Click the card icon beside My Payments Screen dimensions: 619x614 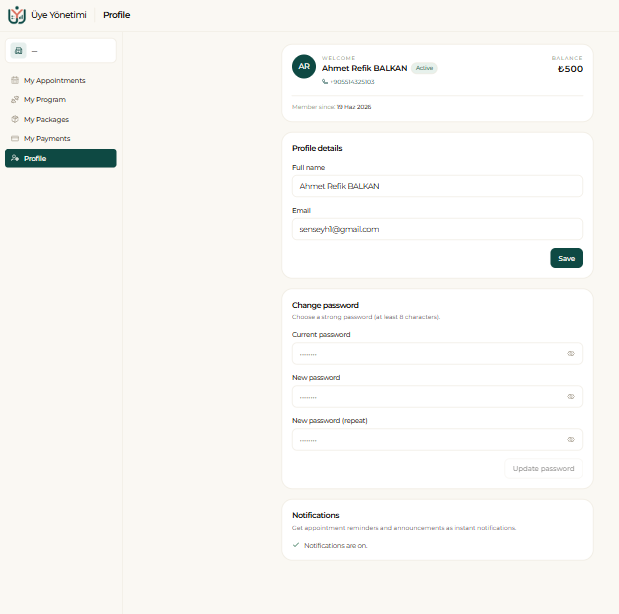point(15,139)
